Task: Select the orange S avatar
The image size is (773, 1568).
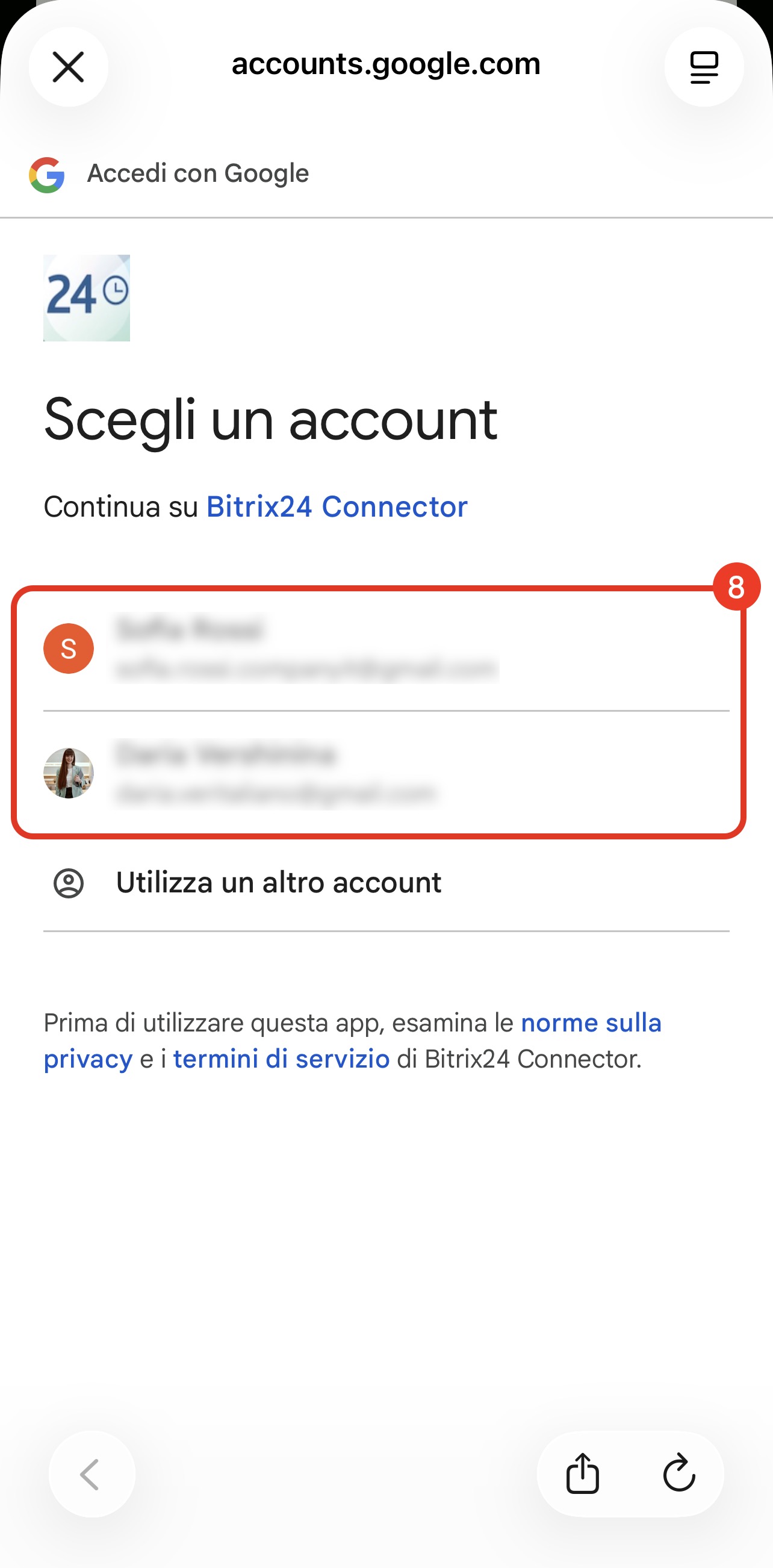Action: 68,649
